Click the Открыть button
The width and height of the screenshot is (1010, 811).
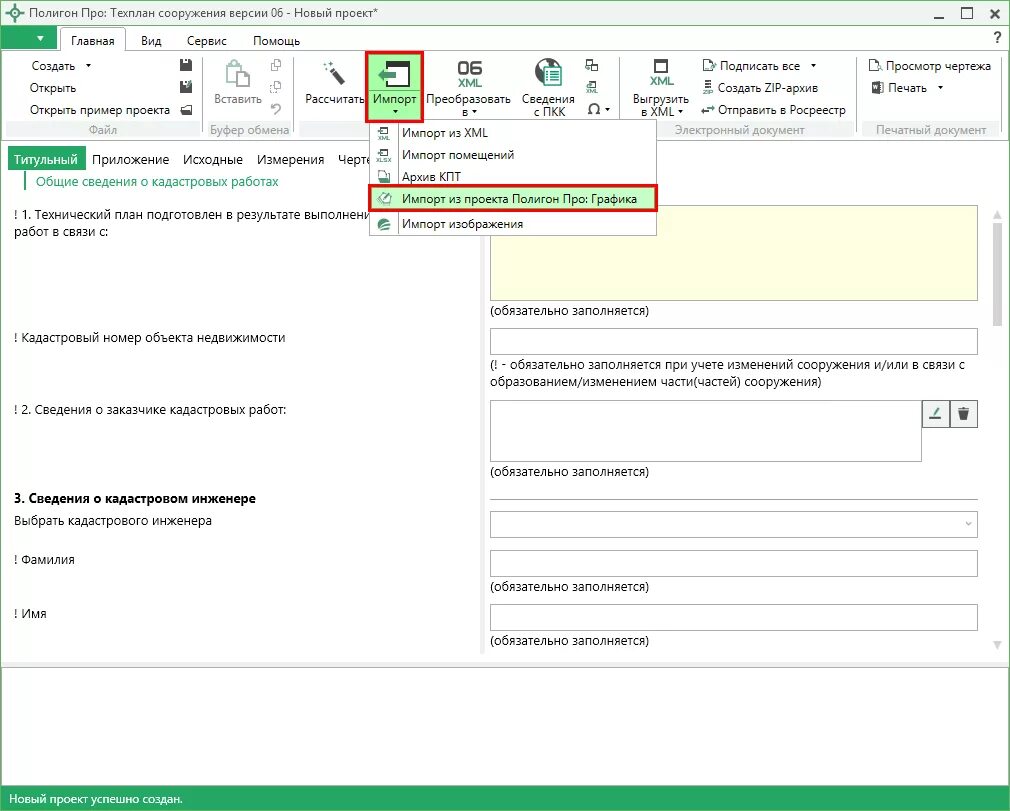[53, 88]
